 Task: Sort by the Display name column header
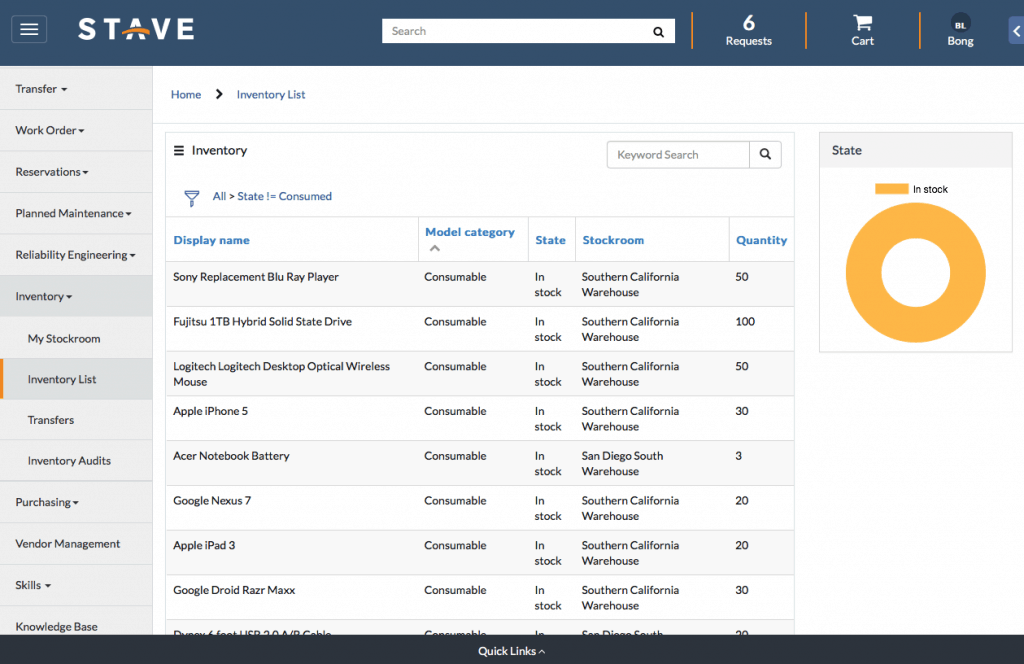click(211, 240)
